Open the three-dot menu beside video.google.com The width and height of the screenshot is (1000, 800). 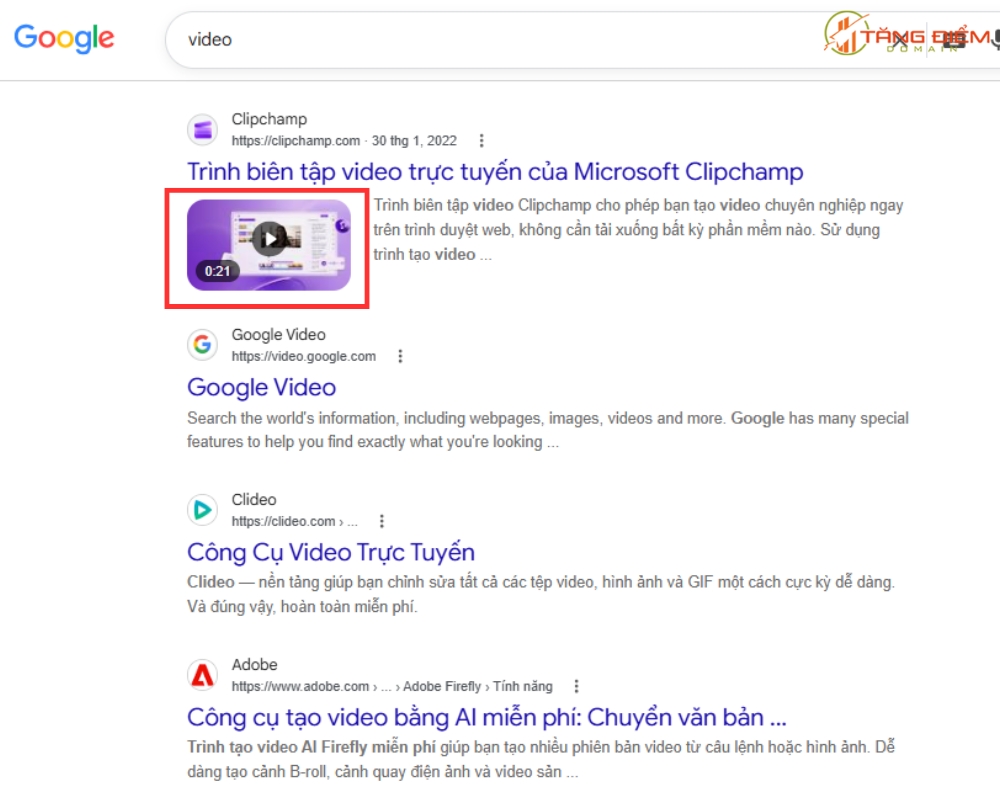pyautogui.click(x=401, y=356)
